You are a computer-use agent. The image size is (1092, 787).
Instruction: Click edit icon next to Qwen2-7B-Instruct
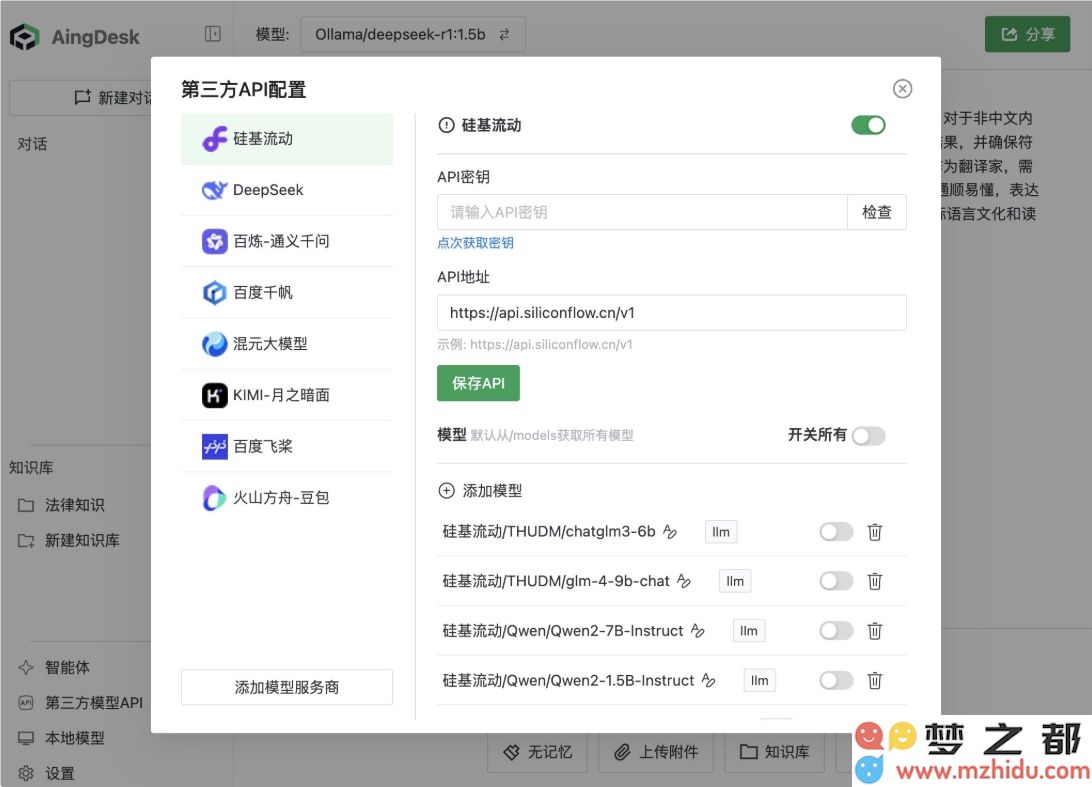click(x=698, y=631)
